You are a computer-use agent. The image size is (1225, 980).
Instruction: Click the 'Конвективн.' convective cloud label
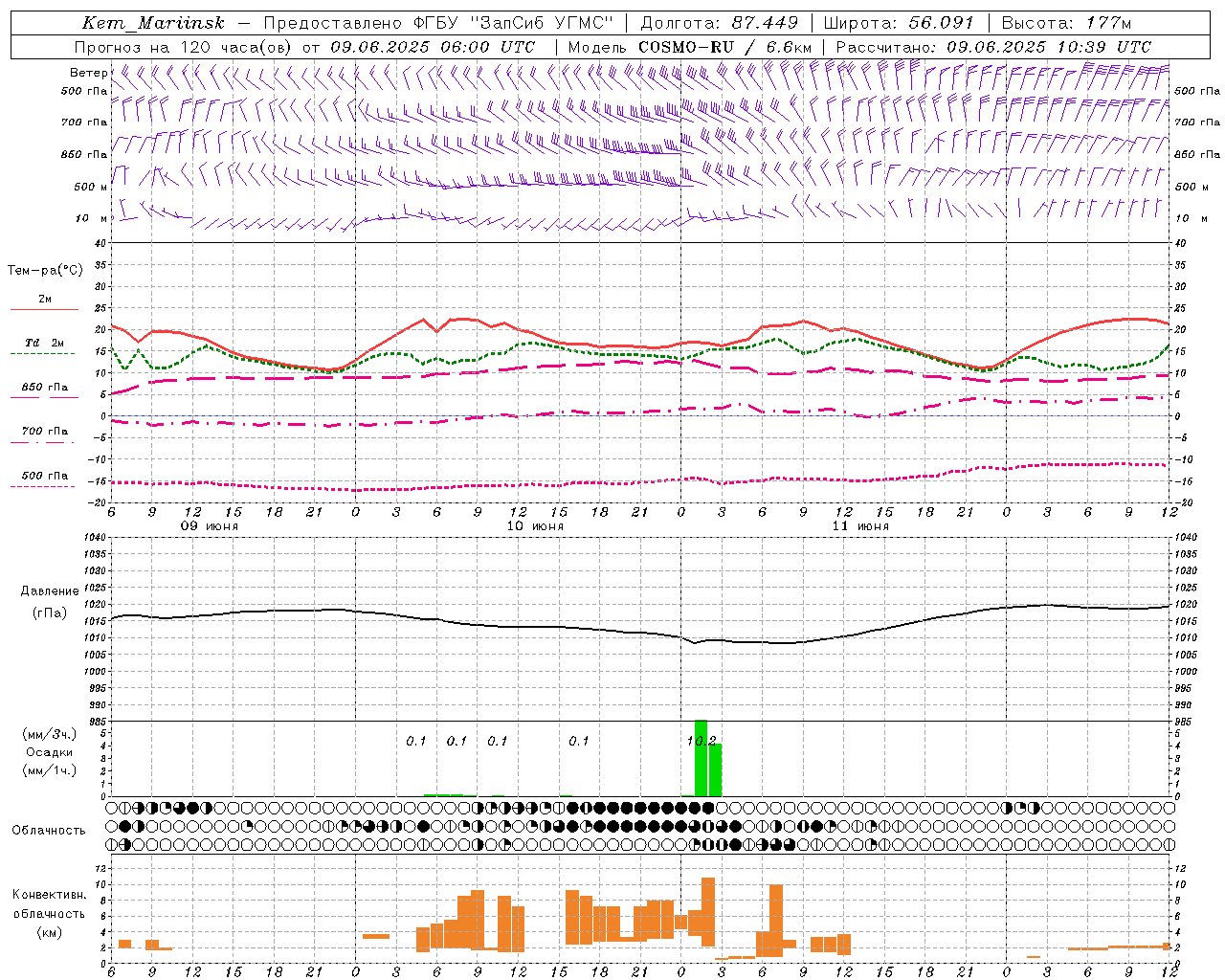49,895
